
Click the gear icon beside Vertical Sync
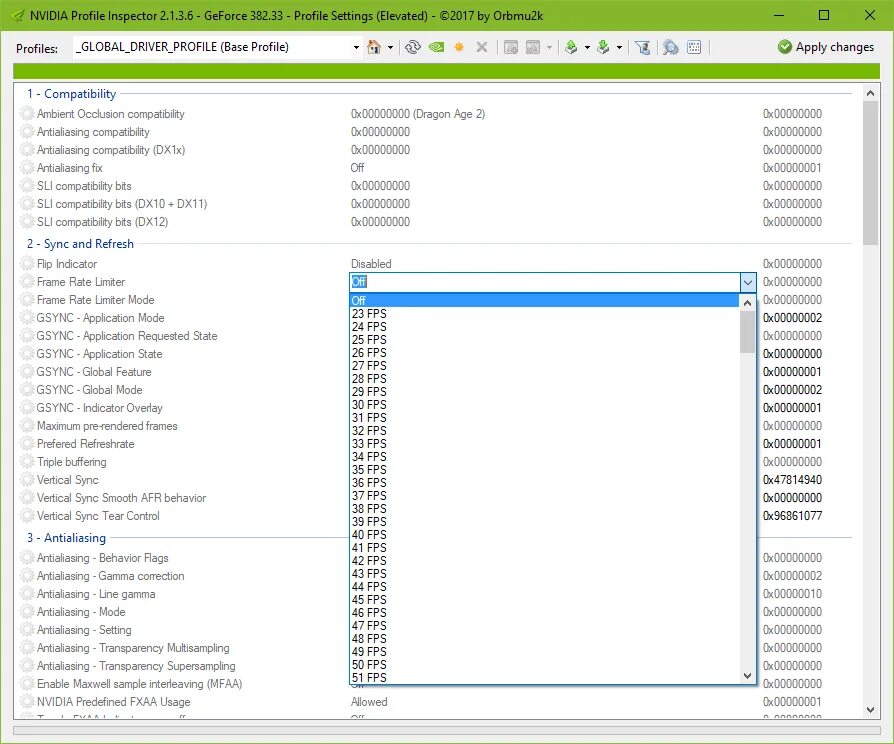(x=27, y=480)
